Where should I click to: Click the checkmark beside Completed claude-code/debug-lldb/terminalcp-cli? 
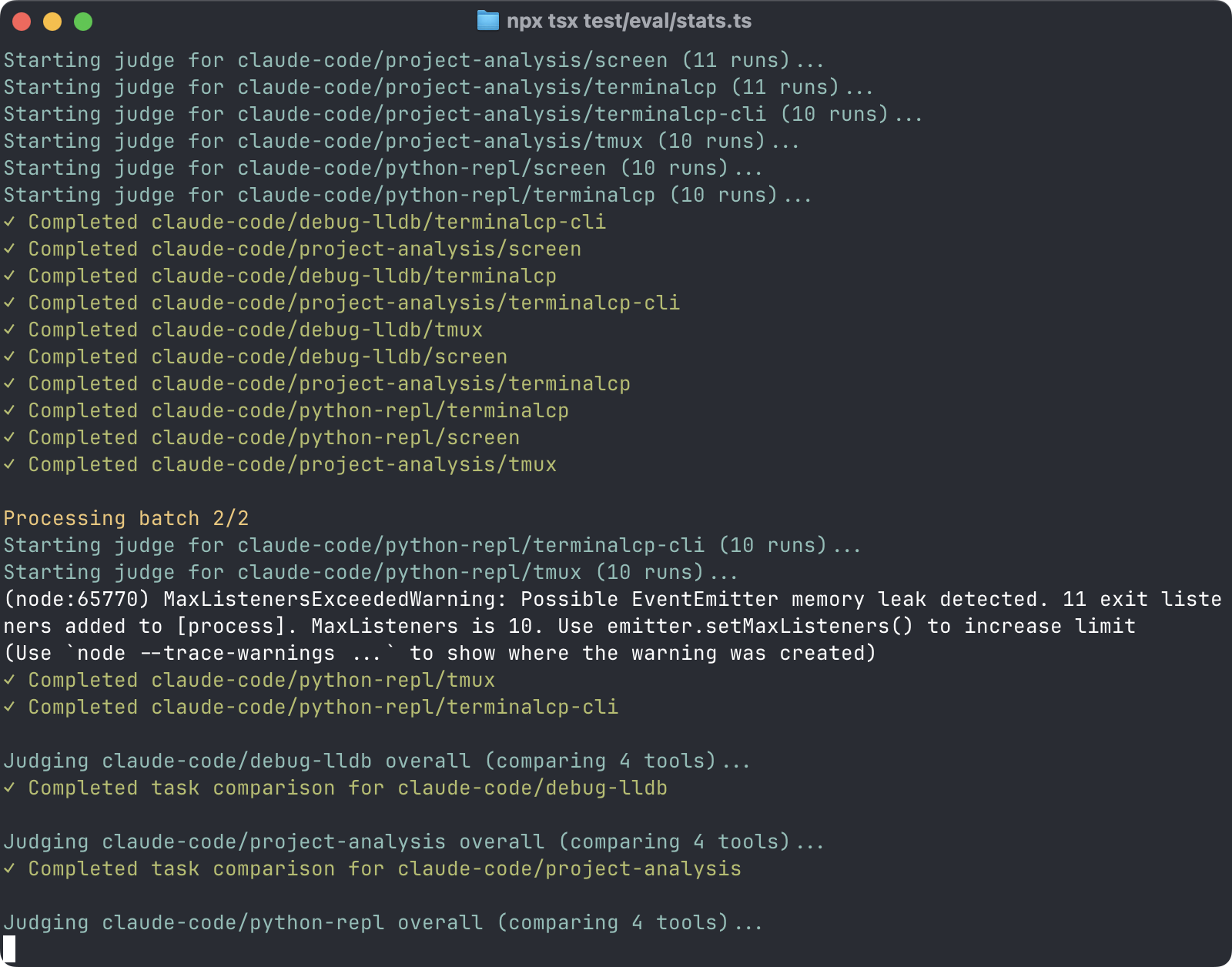(9, 223)
